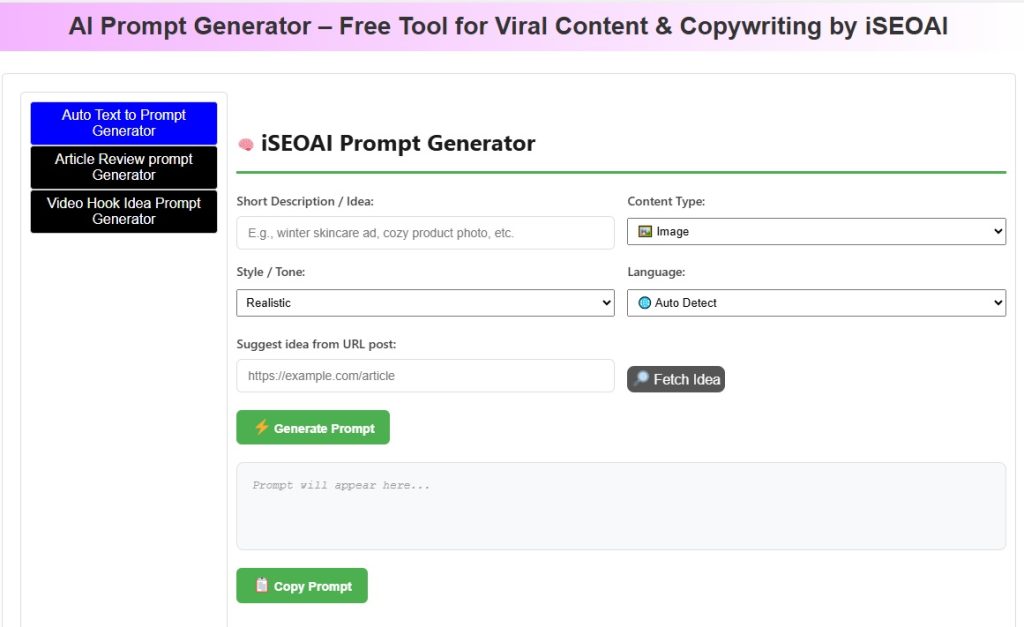Screen dimensions: 1024x627
Task: Click the dropdown arrow on Style/Tone selector
Action: (x=605, y=302)
